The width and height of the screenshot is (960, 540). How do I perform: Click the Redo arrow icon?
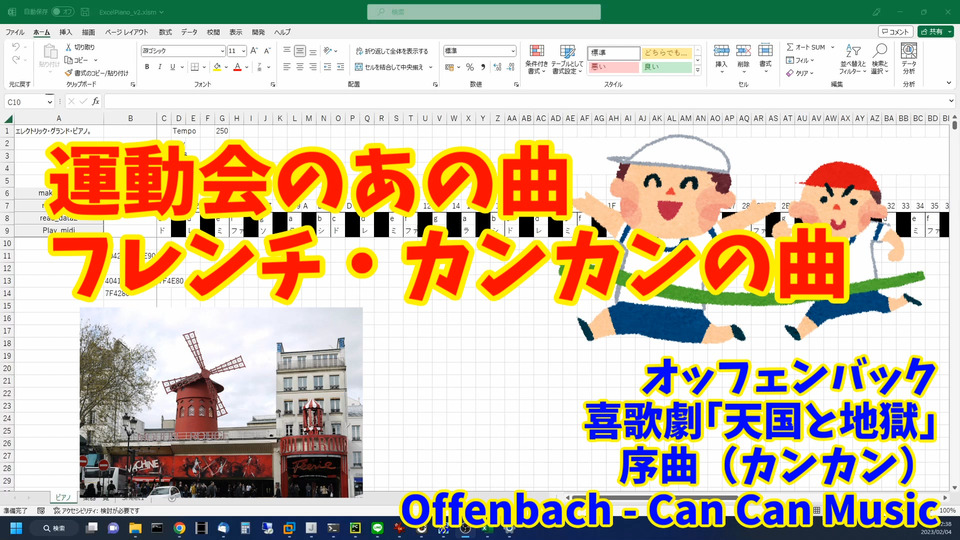[16, 60]
